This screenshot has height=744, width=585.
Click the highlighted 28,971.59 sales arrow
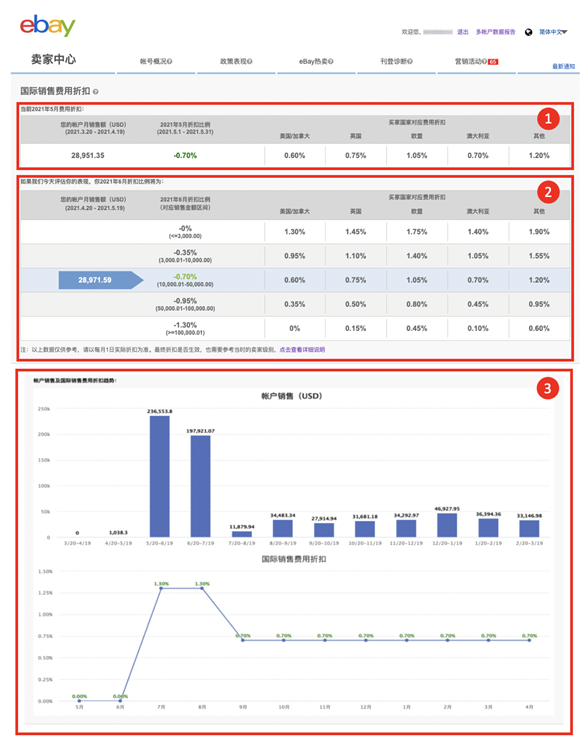[101, 280]
